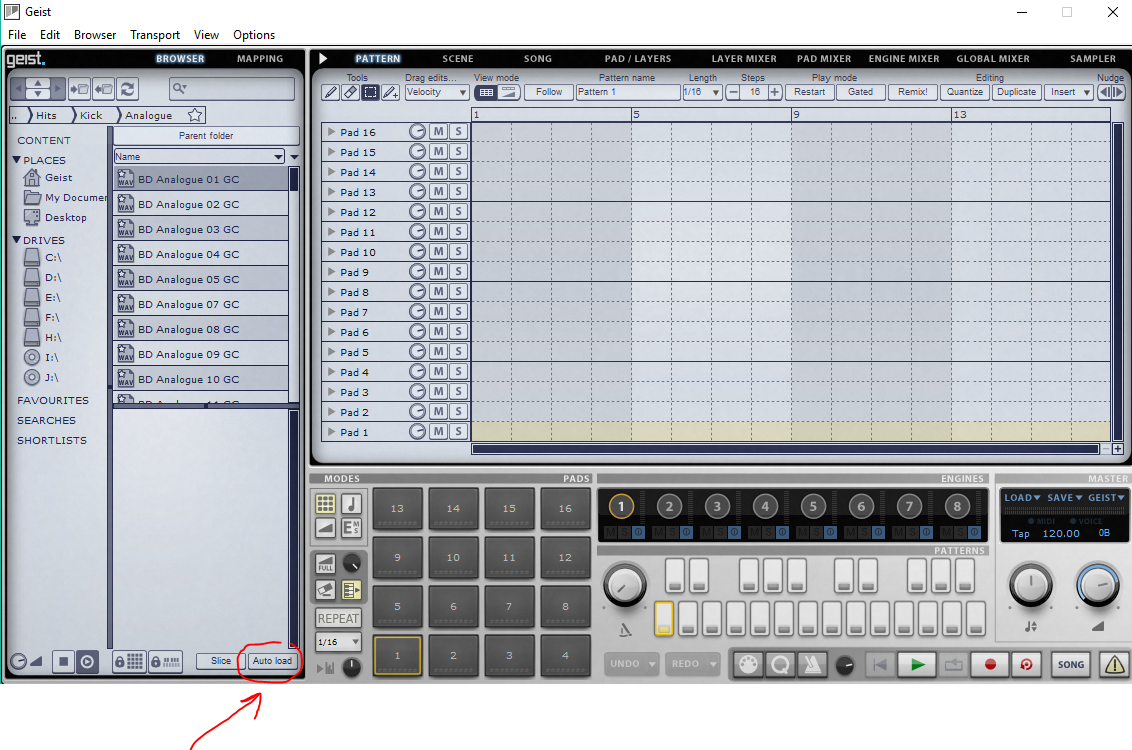The width and height of the screenshot is (1132, 750).
Task: Toggle the SONG mode button
Action: tap(1071, 664)
